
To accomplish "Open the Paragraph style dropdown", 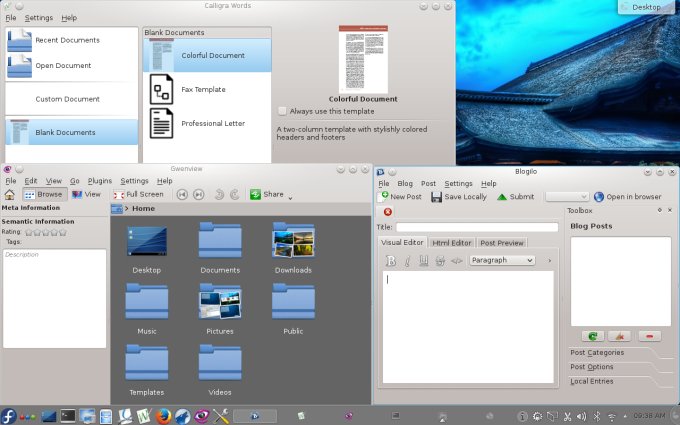I will [501, 260].
